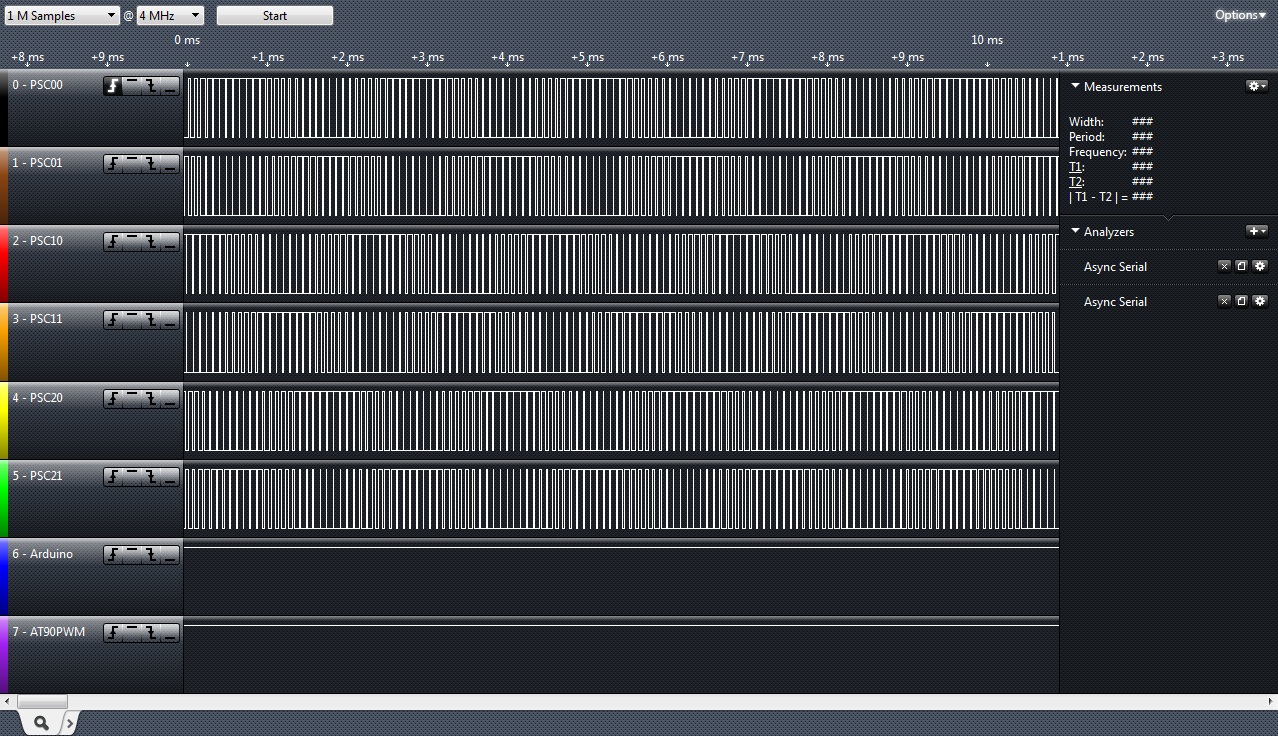This screenshot has height=736, width=1278.
Task: Set low level trigger on PSC20 channel
Action: [x=170, y=399]
